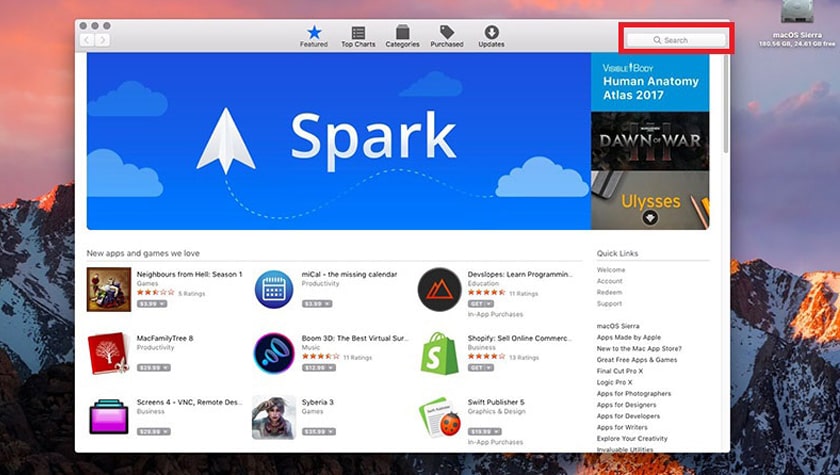Open Apps for Writers link
Viewport: 840px width, 475px height.
[622, 427]
